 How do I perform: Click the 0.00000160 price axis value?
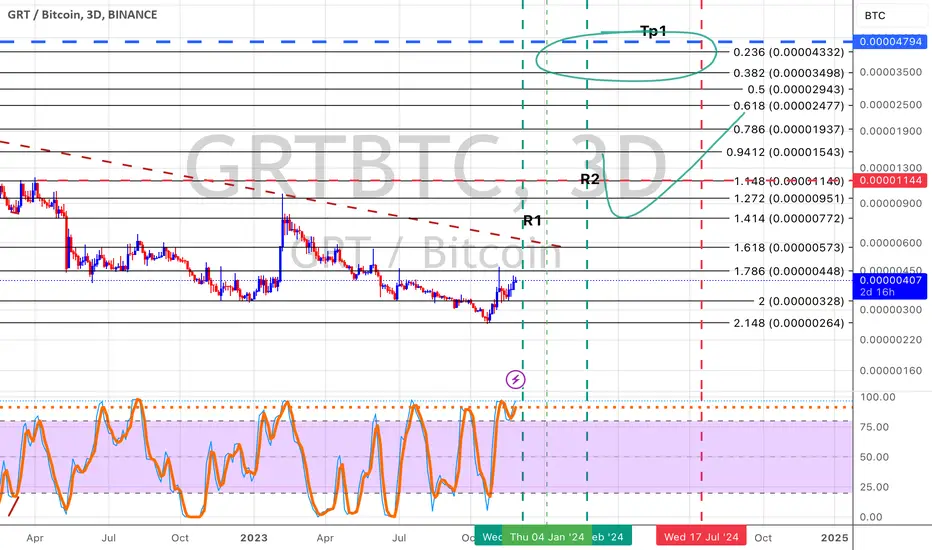click(891, 370)
